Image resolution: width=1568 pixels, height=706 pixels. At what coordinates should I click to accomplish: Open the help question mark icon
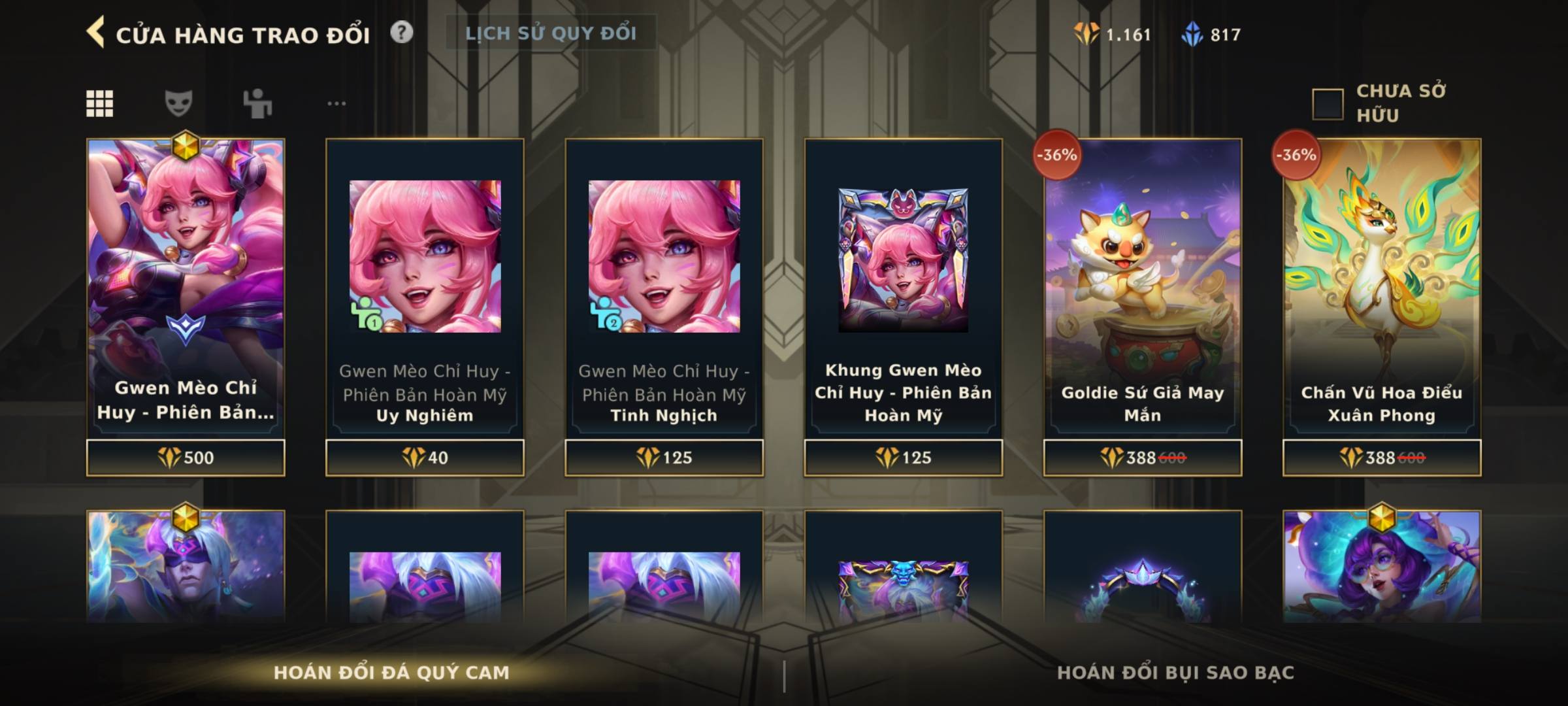pos(402,32)
